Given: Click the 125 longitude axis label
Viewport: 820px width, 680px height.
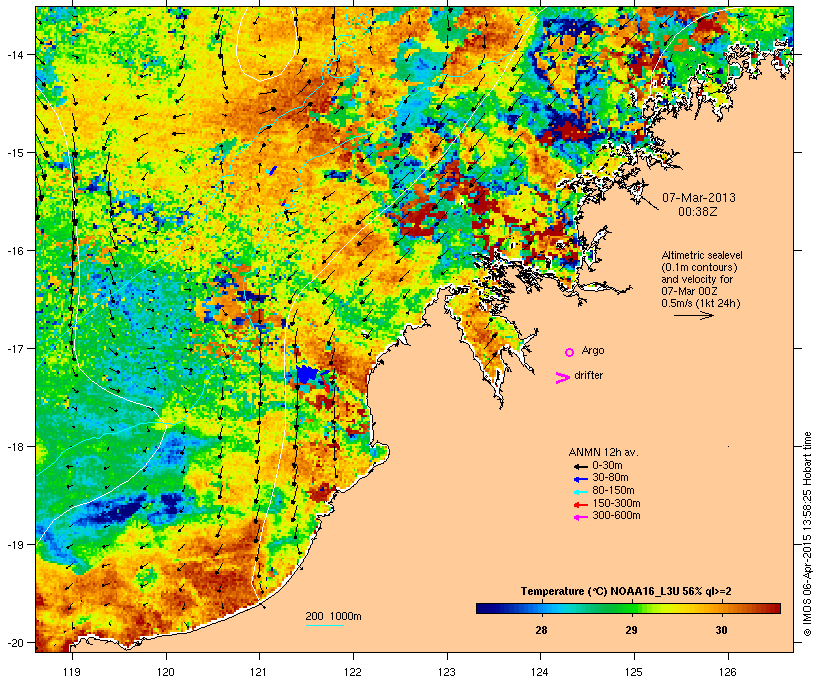Looking at the screenshot, I should [x=634, y=672].
